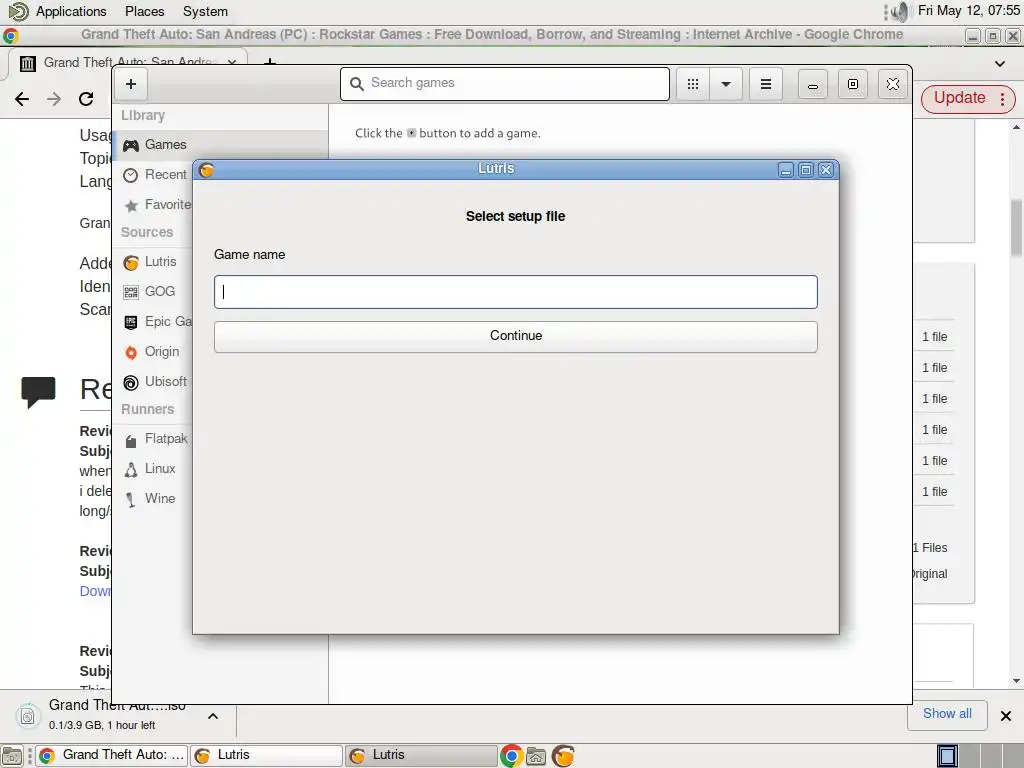Reload the Chrome page
Screen dimensions: 1024x768
point(86,99)
